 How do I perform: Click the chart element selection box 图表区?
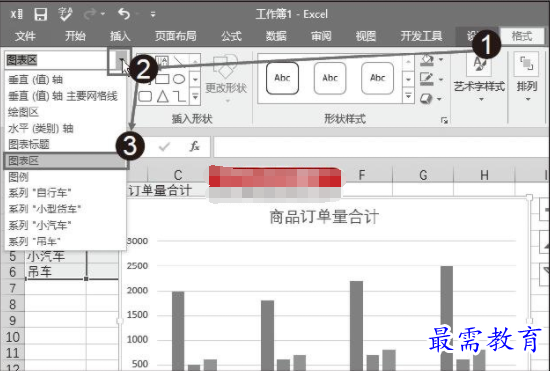[56, 60]
